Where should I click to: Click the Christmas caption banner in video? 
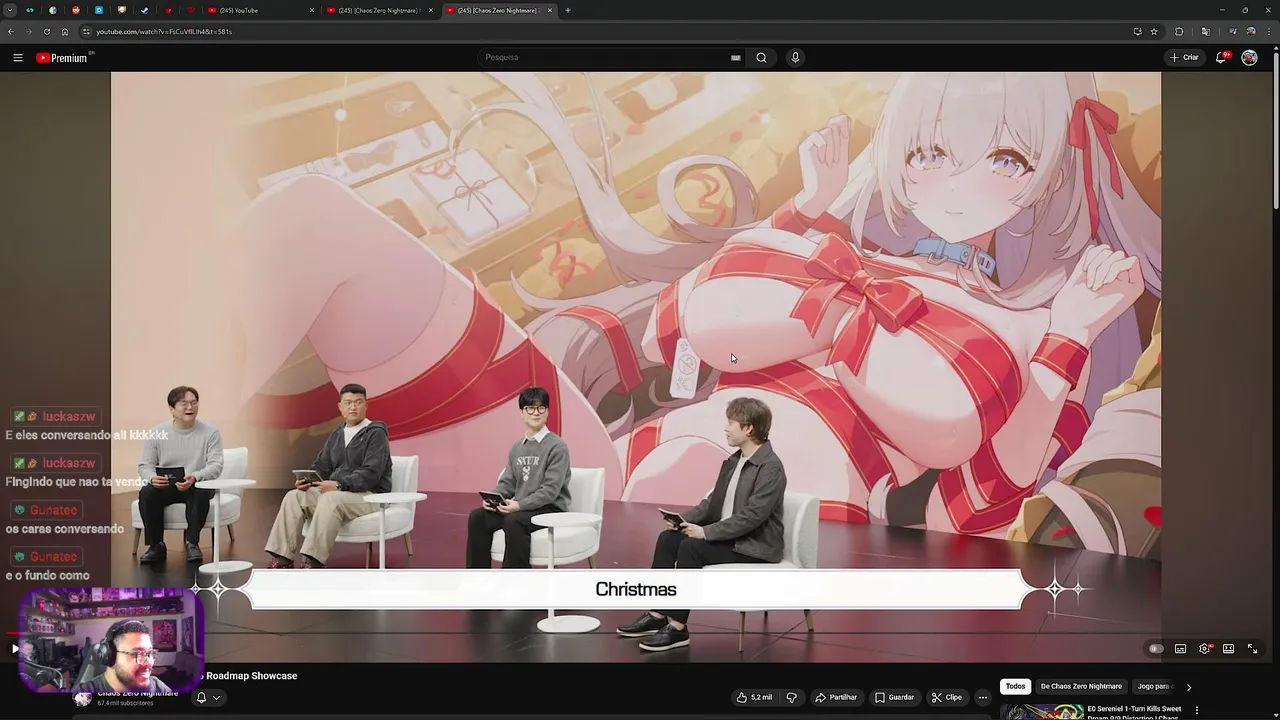(x=636, y=589)
